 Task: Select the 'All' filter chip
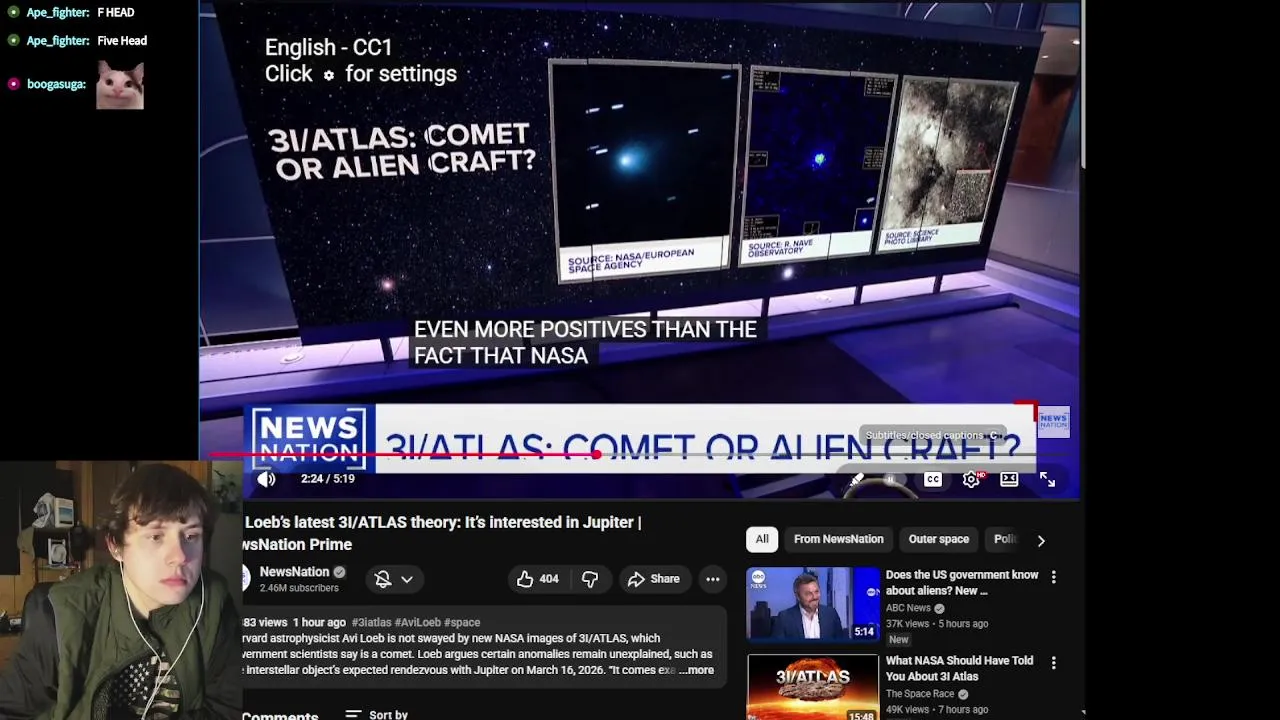[x=762, y=539]
